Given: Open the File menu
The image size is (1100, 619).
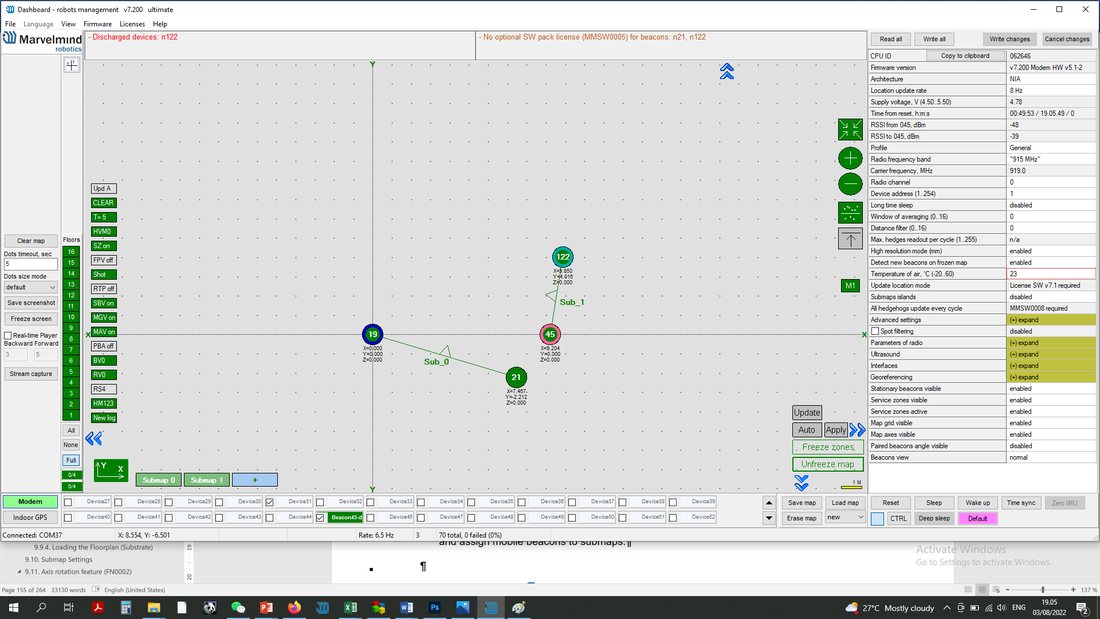Looking at the screenshot, I should pyautogui.click(x=11, y=24).
